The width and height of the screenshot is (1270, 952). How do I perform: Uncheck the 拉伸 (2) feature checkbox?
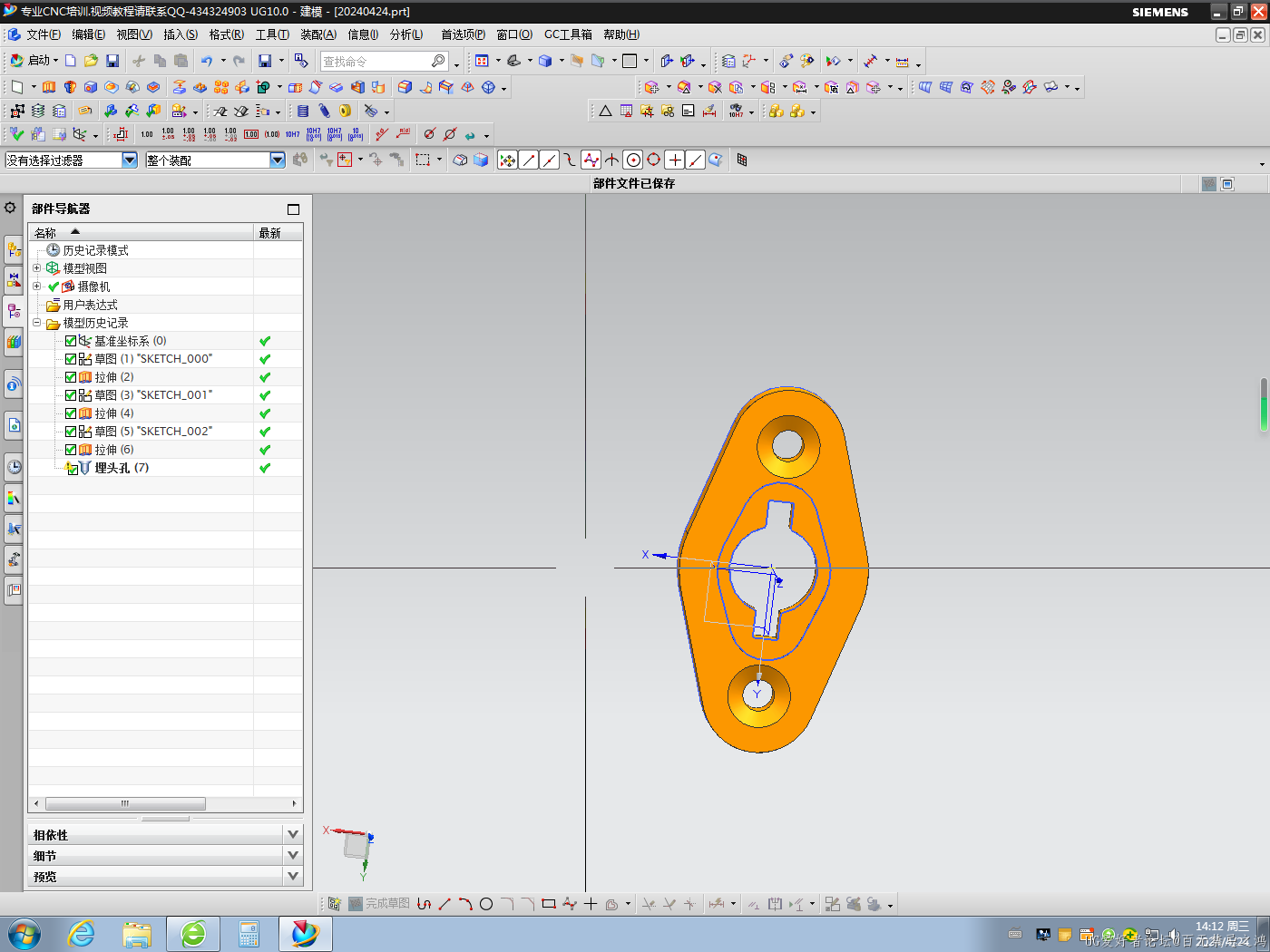point(71,377)
